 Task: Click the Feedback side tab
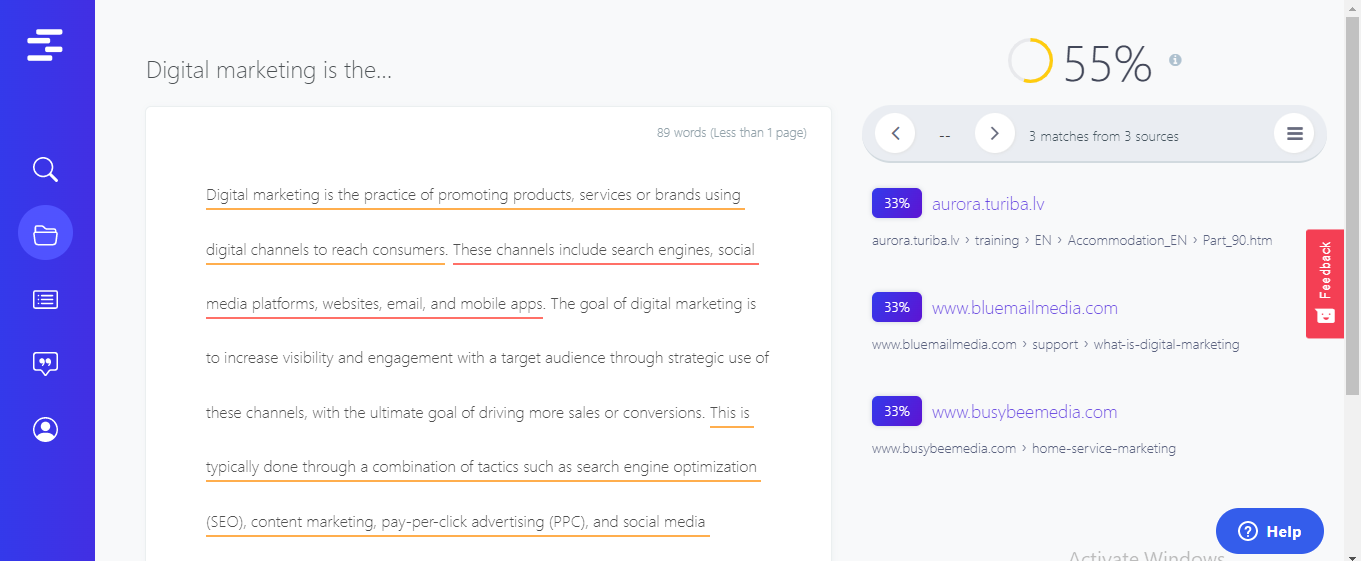[x=1325, y=284]
